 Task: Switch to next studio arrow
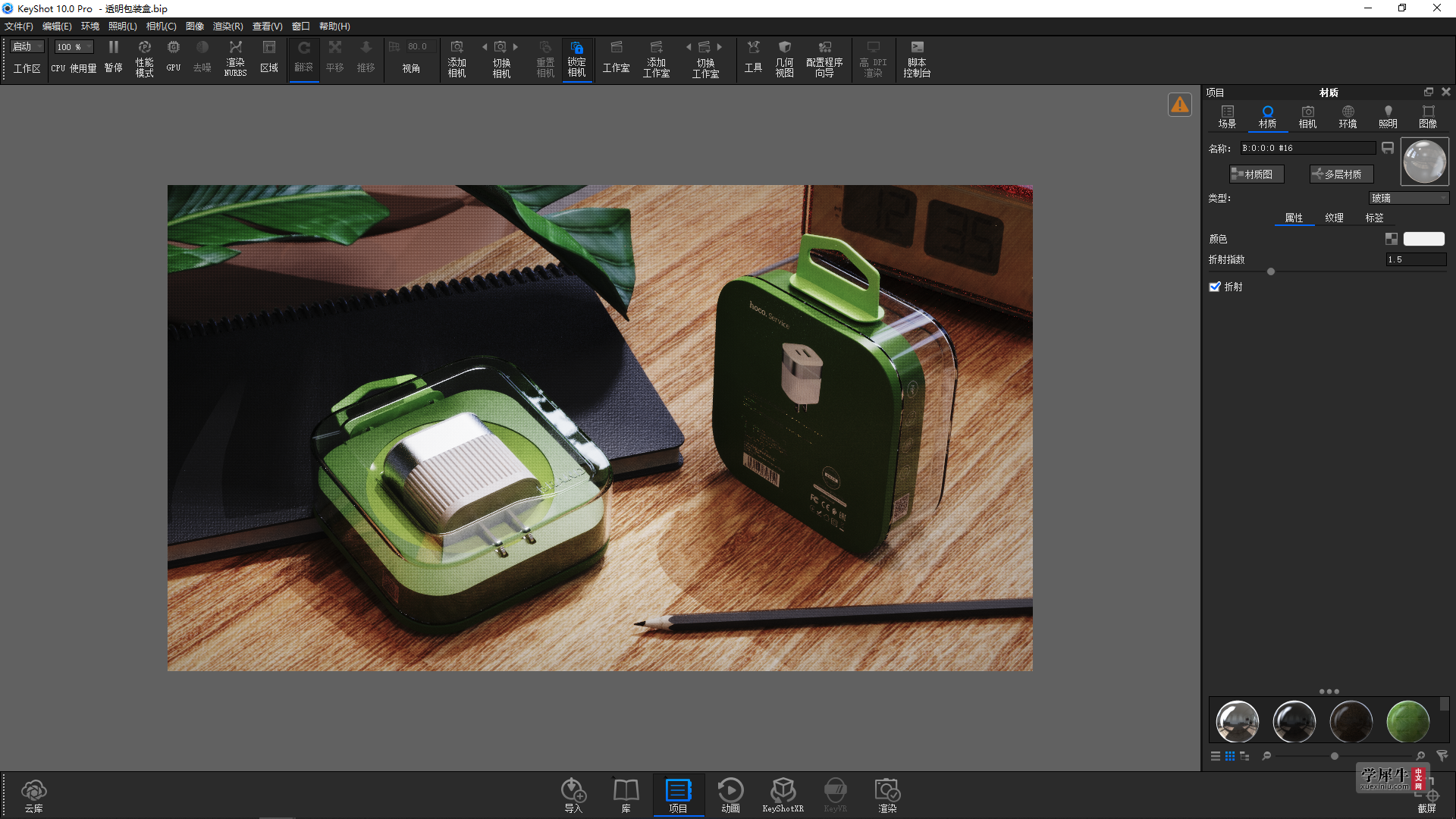(x=720, y=47)
